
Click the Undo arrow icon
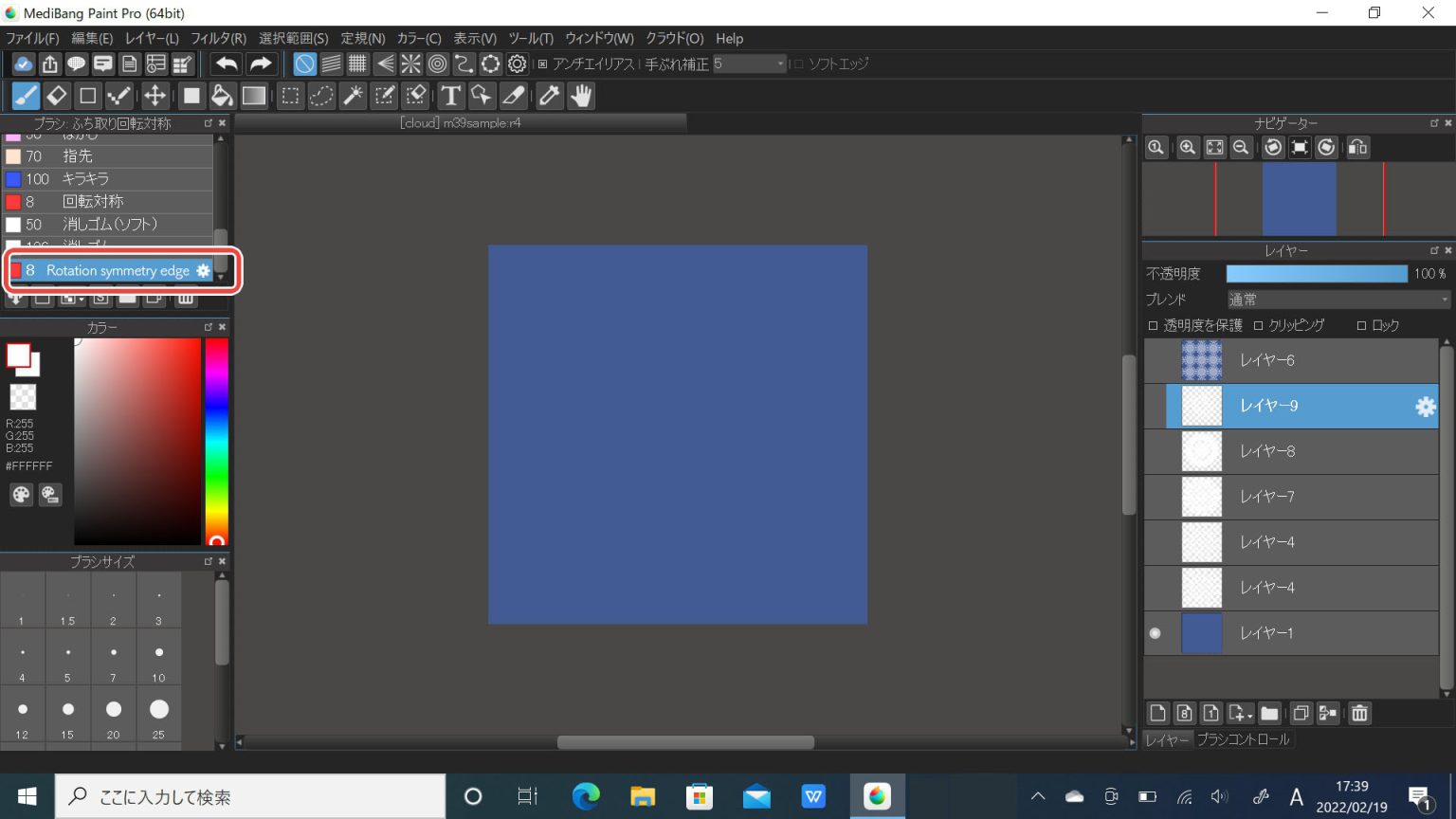click(x=227, y=64)
